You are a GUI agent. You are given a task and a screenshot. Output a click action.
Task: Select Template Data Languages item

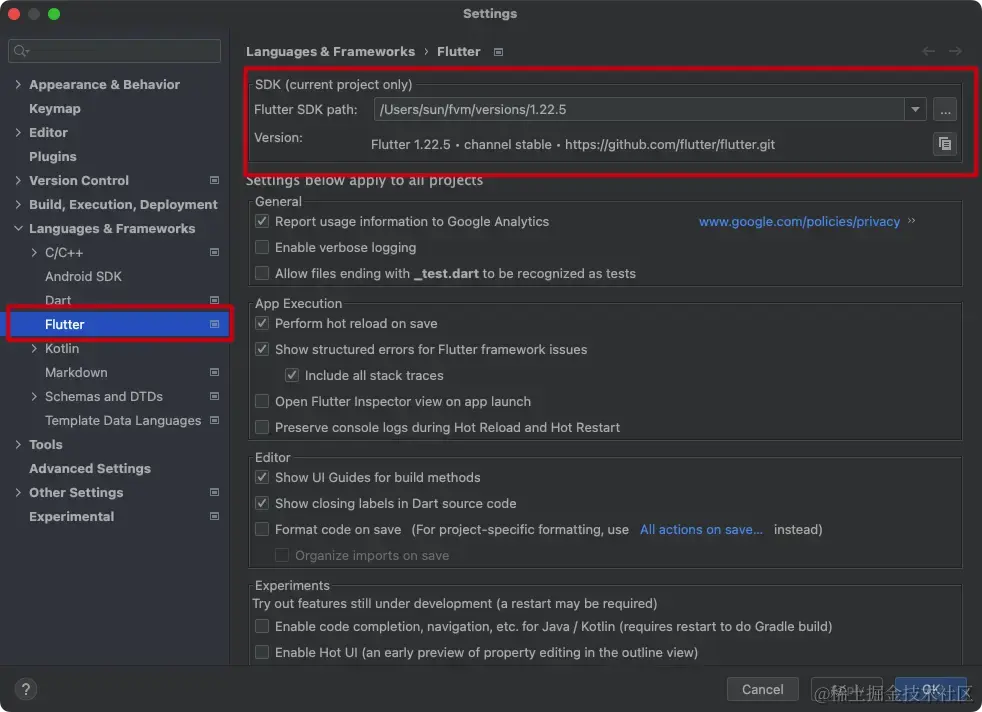click(x=123, y=420)
